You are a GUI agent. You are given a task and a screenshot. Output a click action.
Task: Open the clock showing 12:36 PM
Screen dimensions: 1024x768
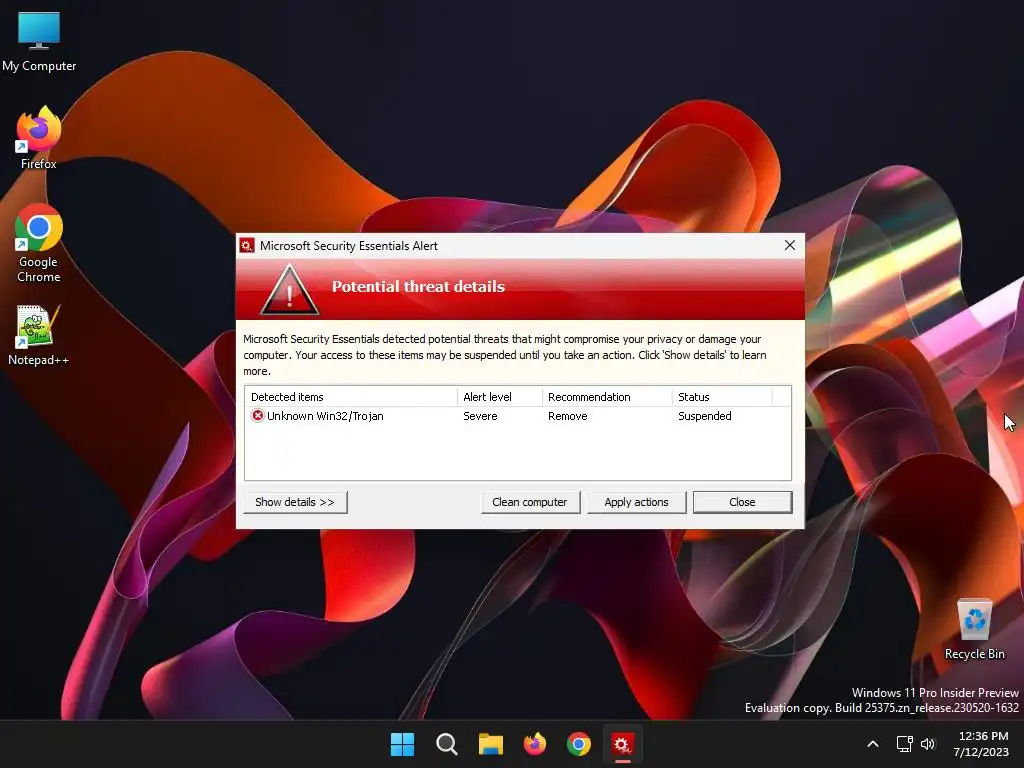coord(982,744)
